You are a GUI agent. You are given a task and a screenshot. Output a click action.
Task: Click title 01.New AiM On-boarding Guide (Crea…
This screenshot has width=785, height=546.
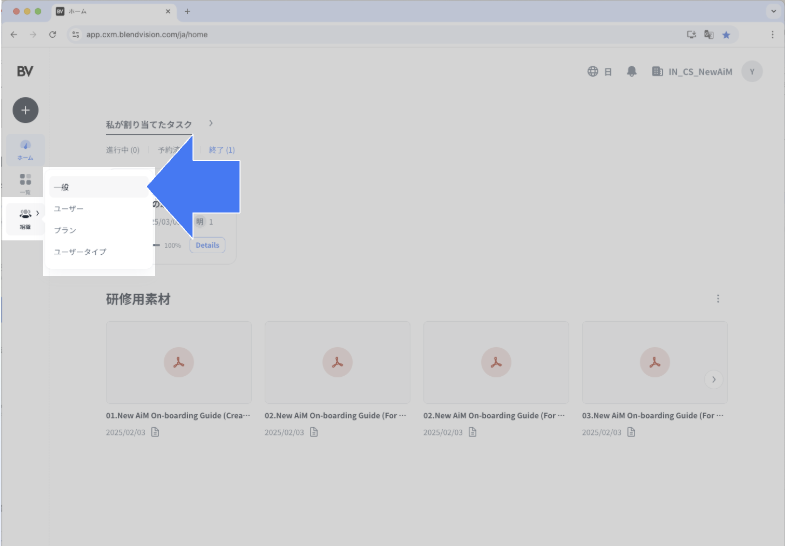click(x=178, y=415)
